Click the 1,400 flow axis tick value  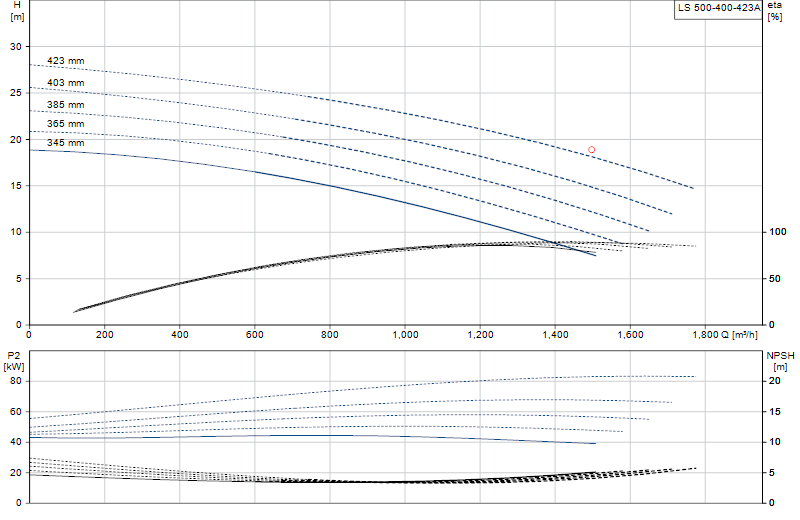555,335
